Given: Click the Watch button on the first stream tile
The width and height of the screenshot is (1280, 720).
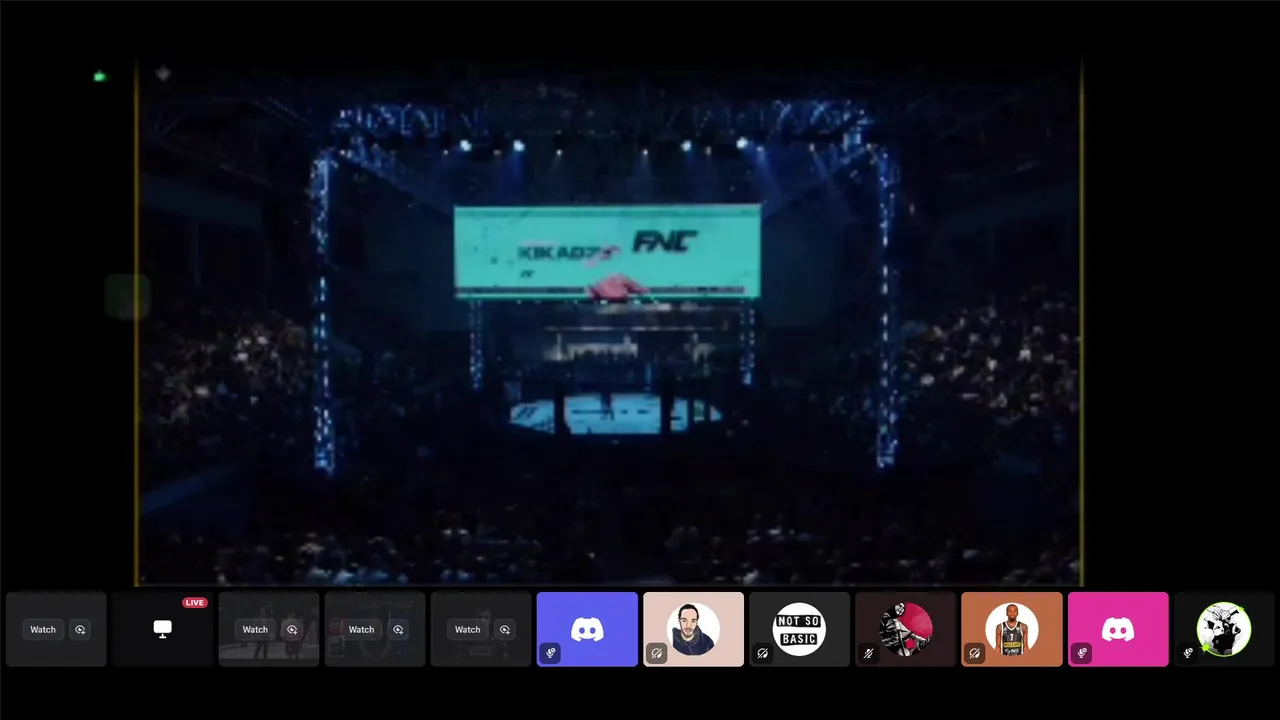Looking at the screenshot, I should [x=43, y=630].
